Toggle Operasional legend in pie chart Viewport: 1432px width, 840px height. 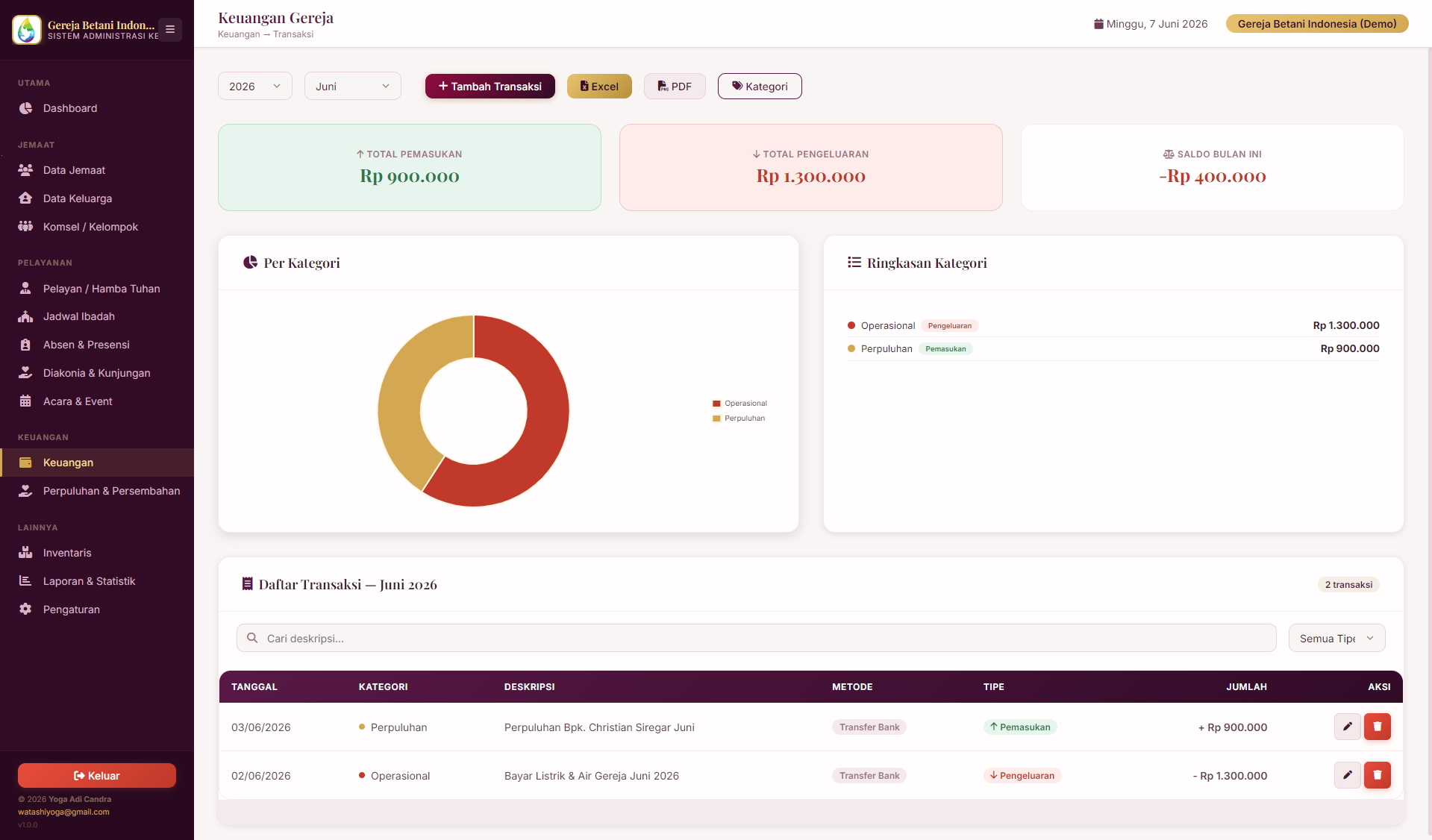740,404
